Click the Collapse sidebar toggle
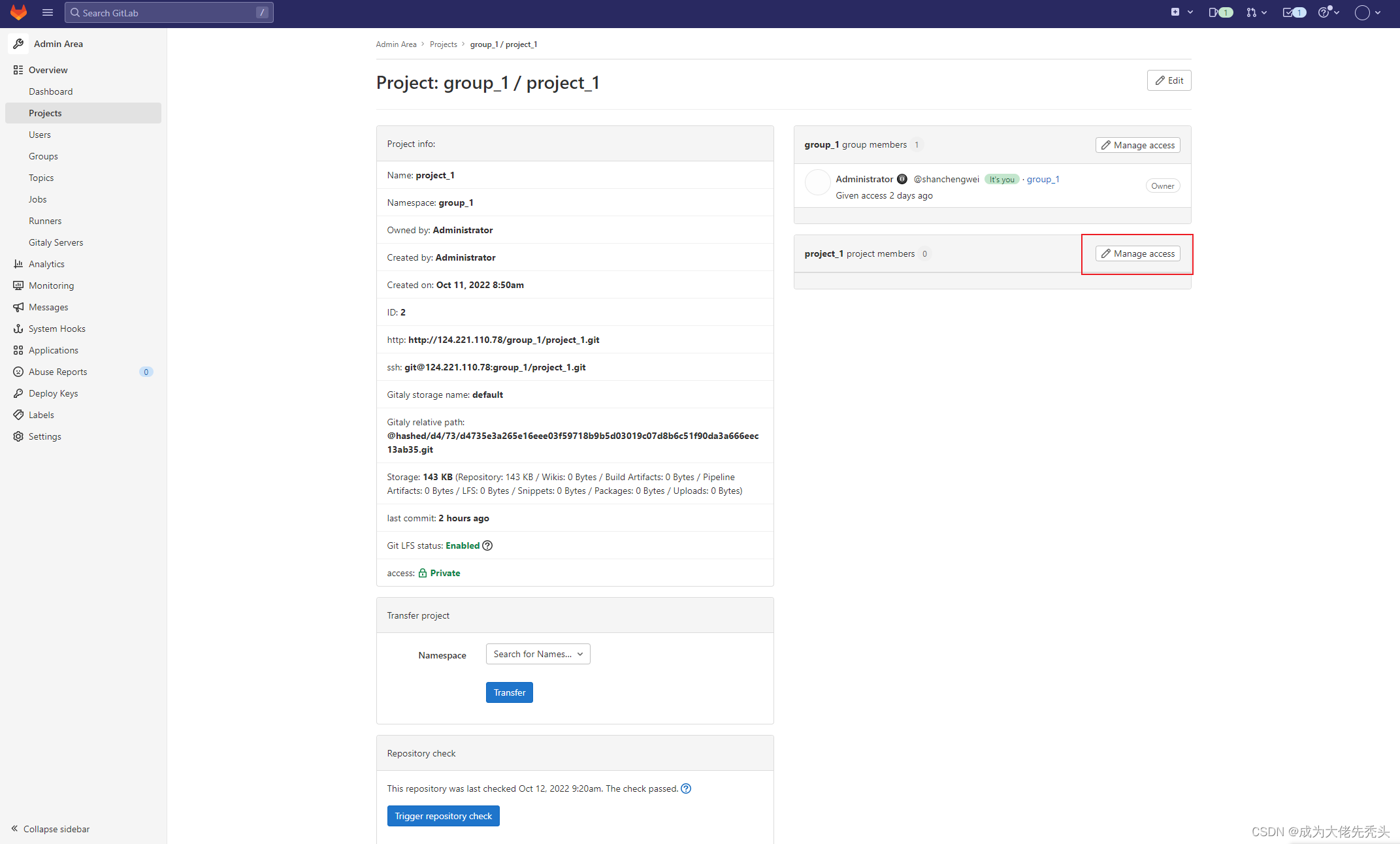The height and width of the screenshot is (844, 1400). 50,829
